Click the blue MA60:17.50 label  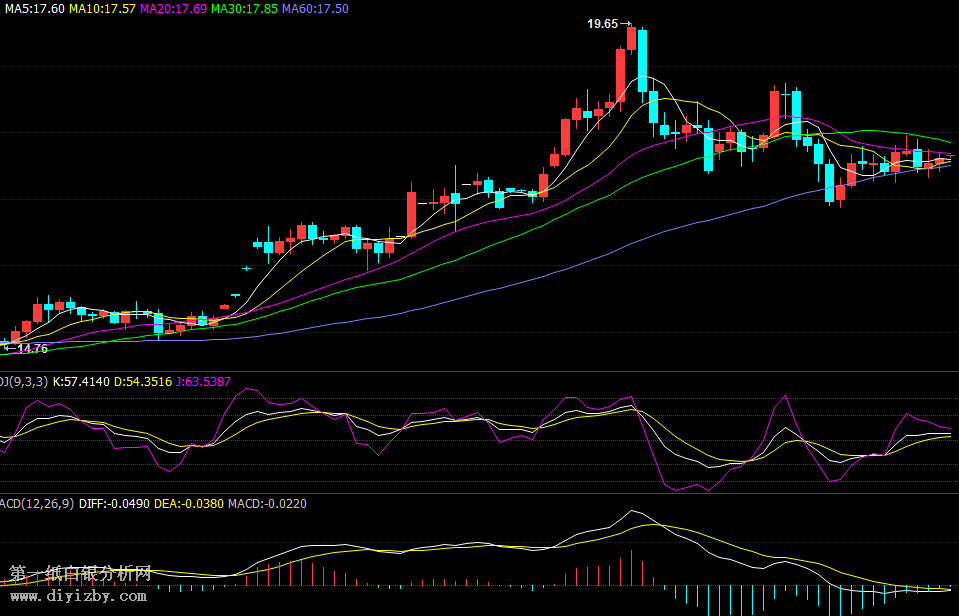pyautogui.click(x=315, y=8)
